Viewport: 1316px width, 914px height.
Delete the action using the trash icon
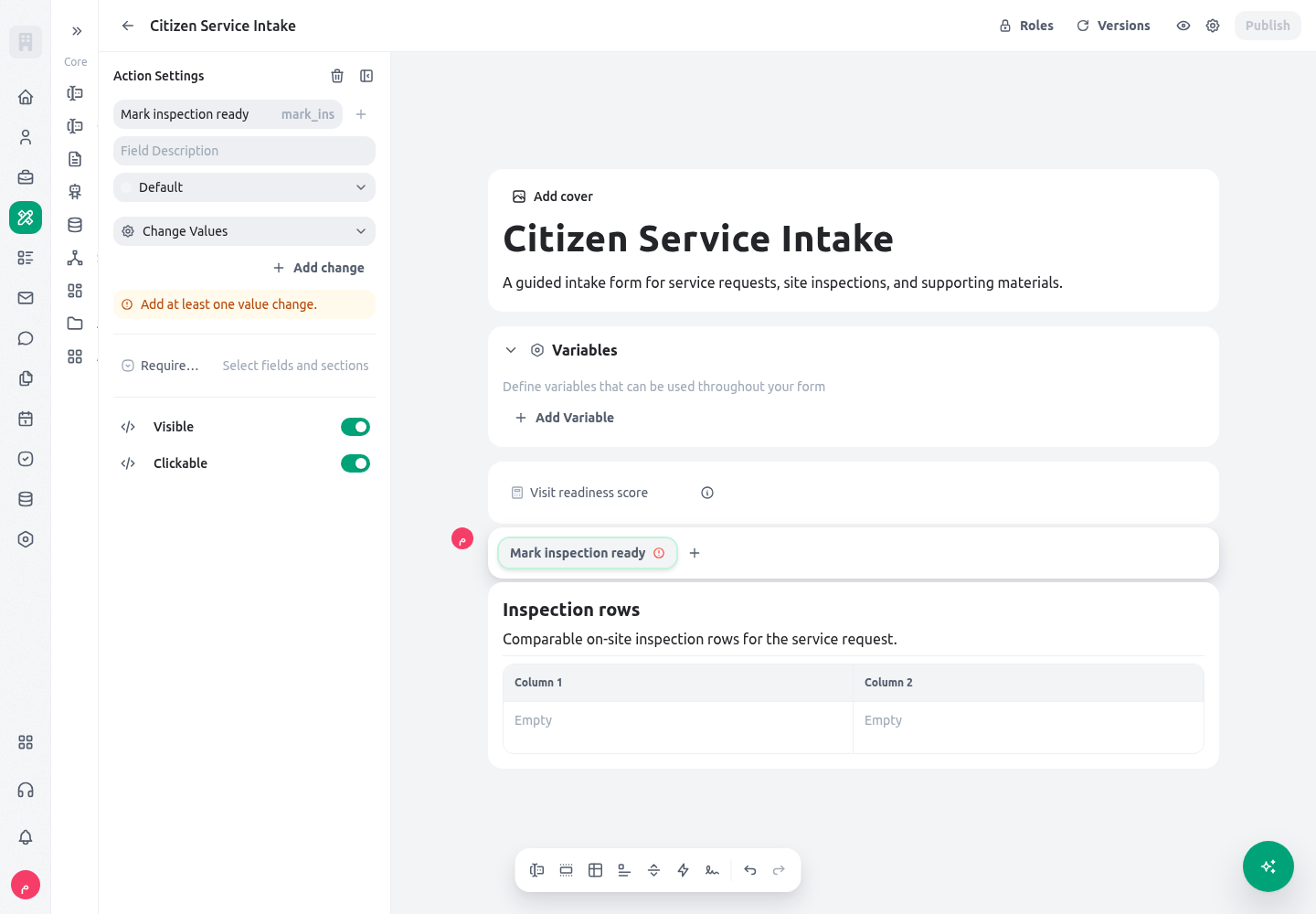point(337,76)
